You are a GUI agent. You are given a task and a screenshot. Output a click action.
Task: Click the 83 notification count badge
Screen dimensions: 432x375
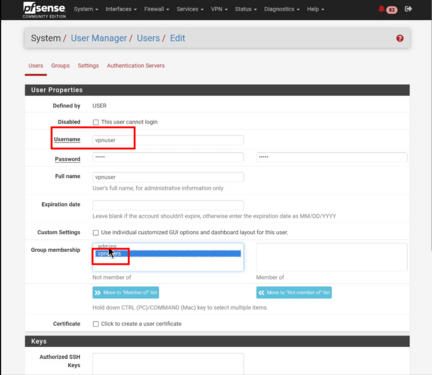pos(392,10)
